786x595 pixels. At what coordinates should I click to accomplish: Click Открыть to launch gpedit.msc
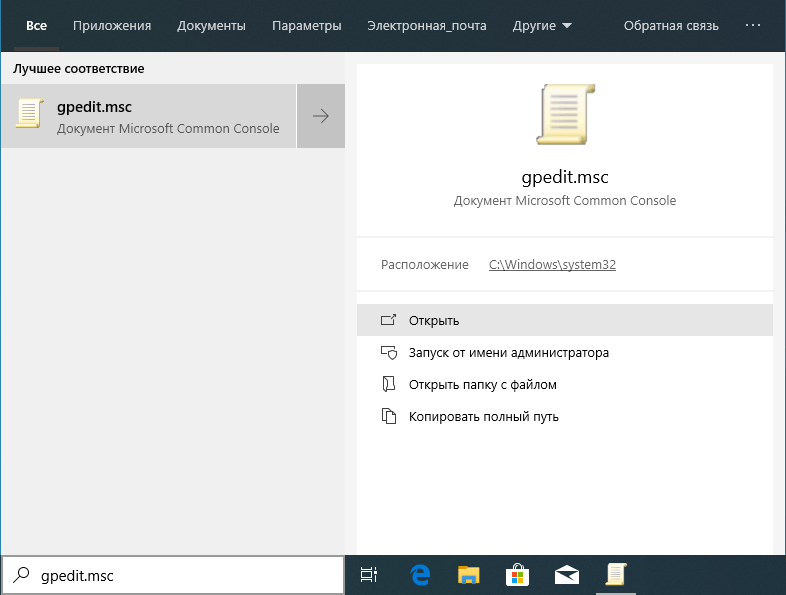tap(565, 320)
